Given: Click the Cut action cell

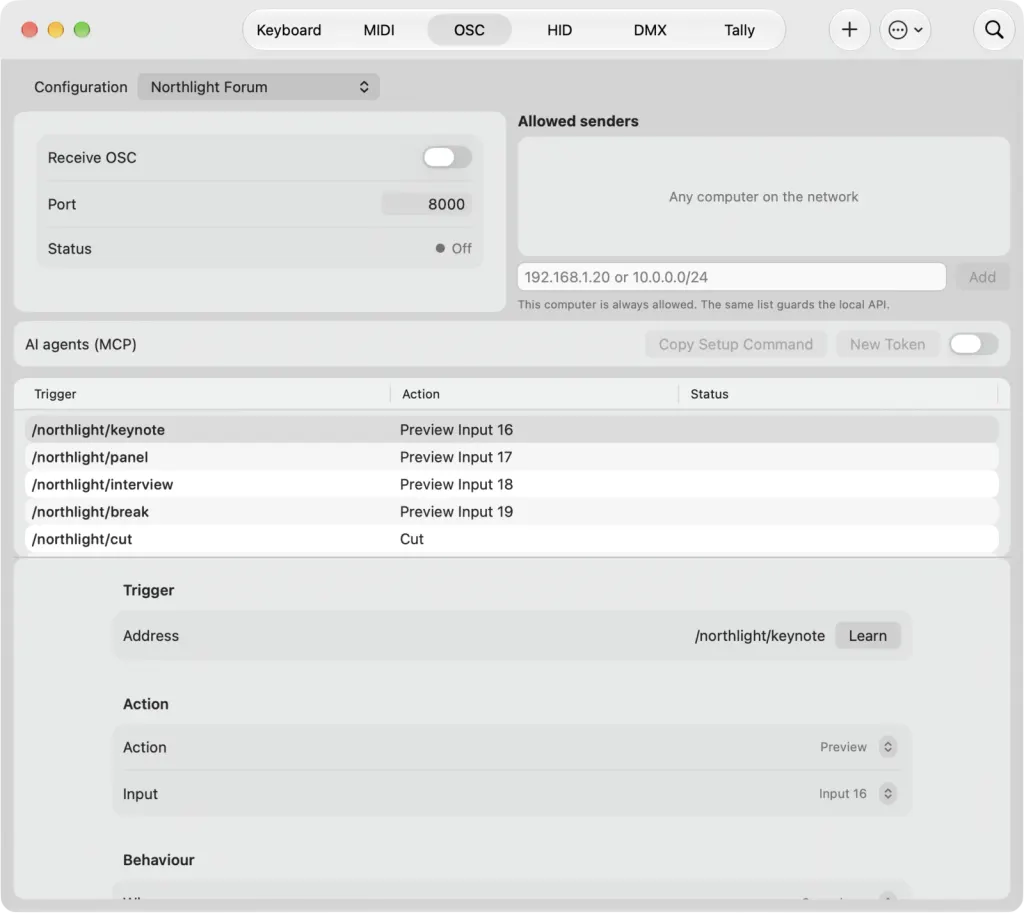Looking at the screenshot, I should click(x=411, y=539).
